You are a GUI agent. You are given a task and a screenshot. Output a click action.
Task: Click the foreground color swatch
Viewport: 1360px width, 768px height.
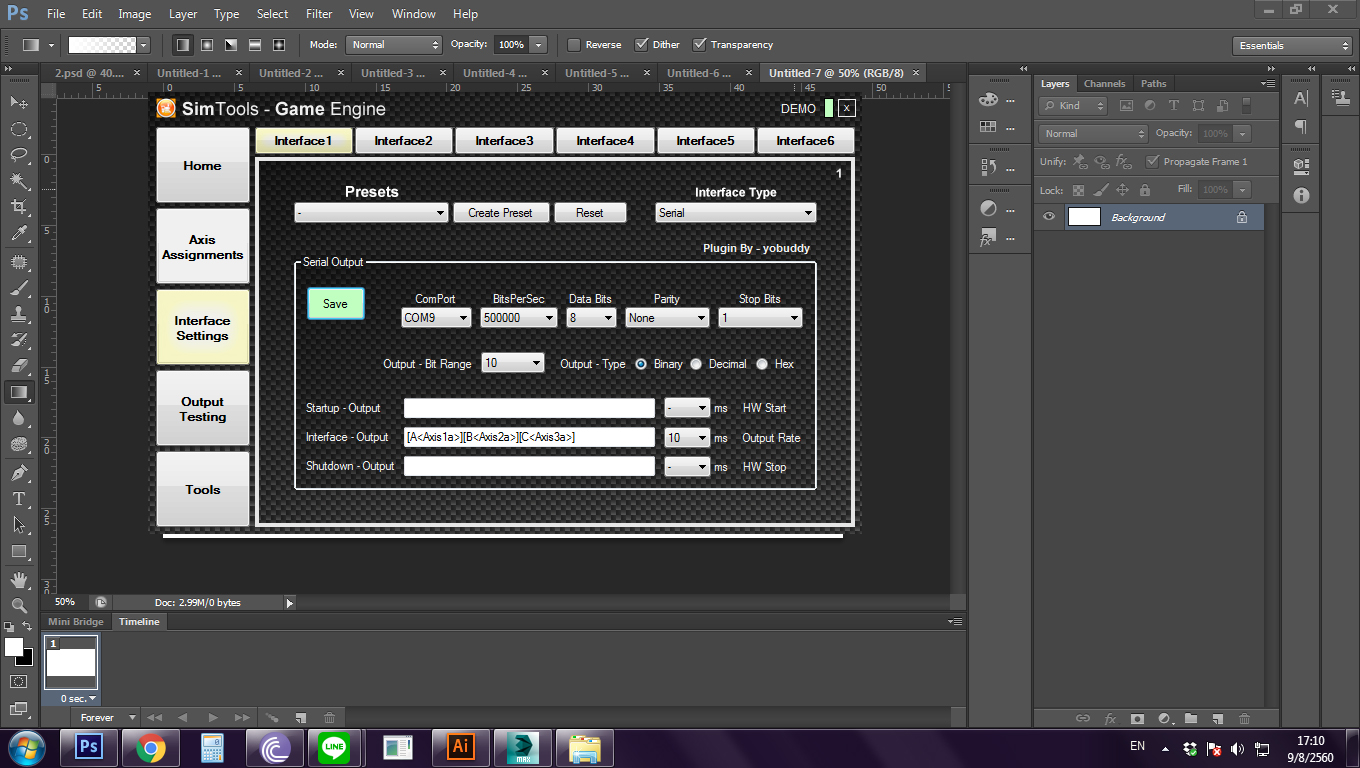(x=14, y=648)
